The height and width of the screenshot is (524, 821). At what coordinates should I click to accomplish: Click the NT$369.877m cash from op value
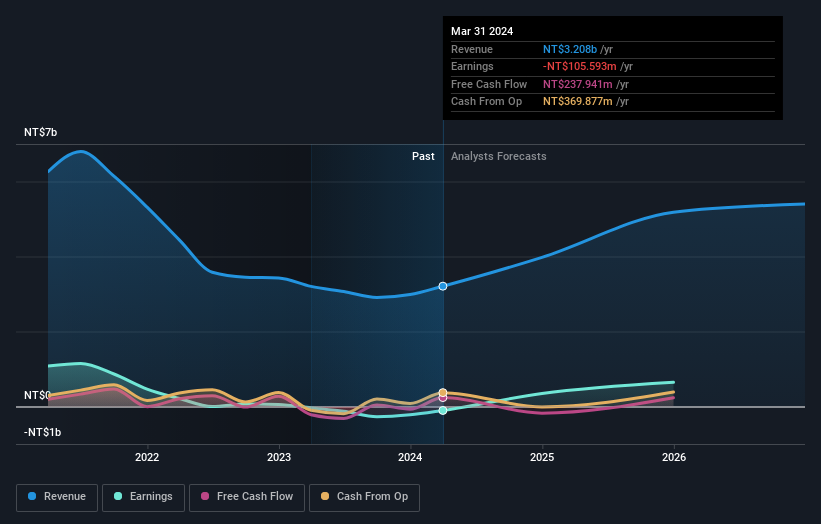pos(578,102)
